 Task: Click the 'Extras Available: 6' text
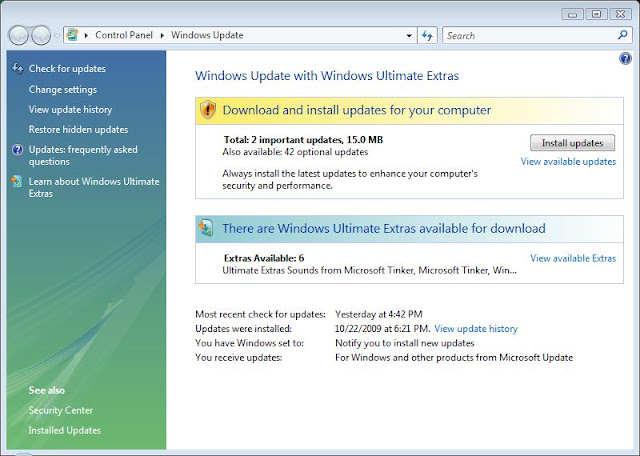pyautogui.click(x=264, y=258)
